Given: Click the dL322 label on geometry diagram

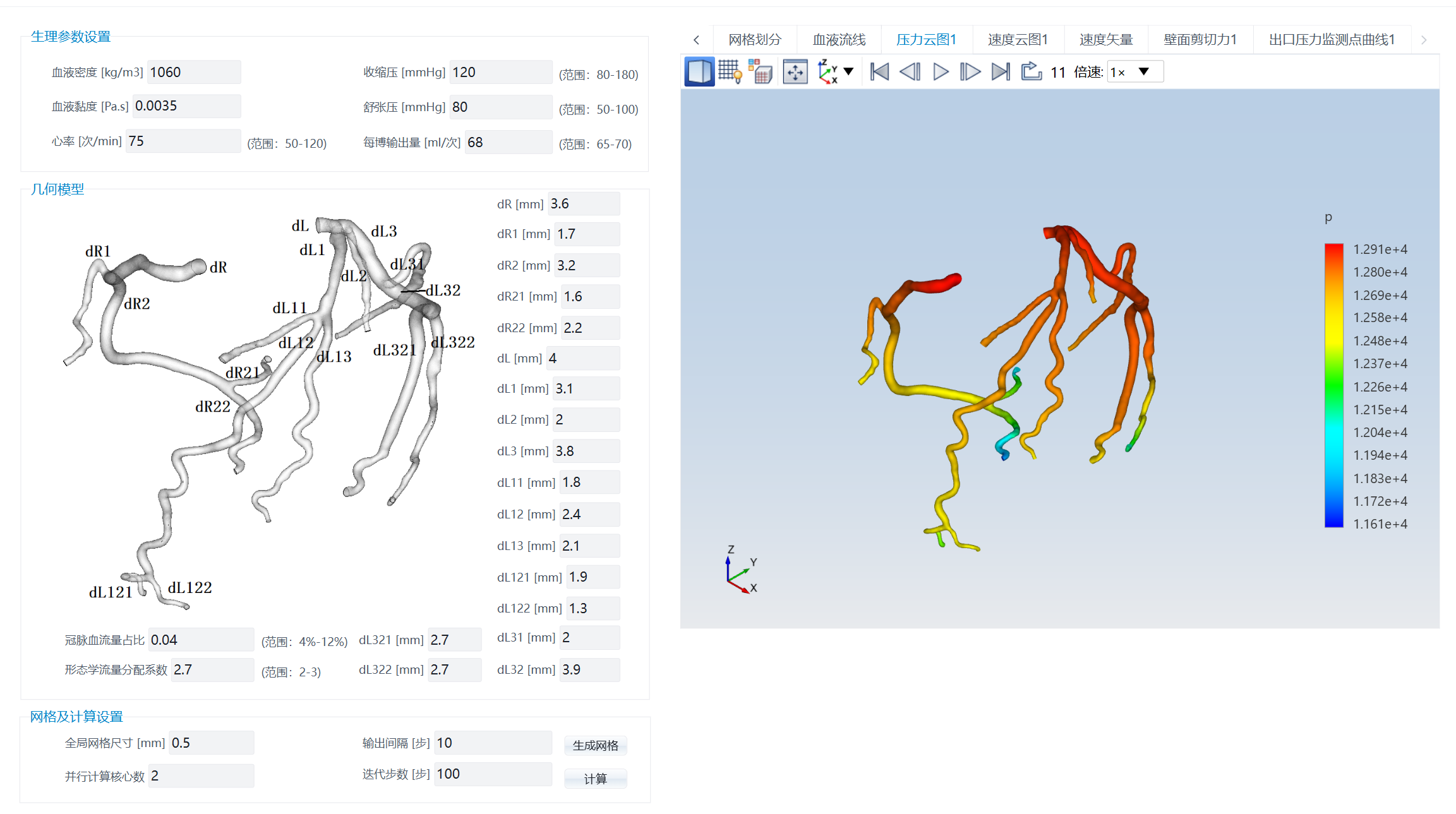Looking at the screenshot, I should coord(453,342).
